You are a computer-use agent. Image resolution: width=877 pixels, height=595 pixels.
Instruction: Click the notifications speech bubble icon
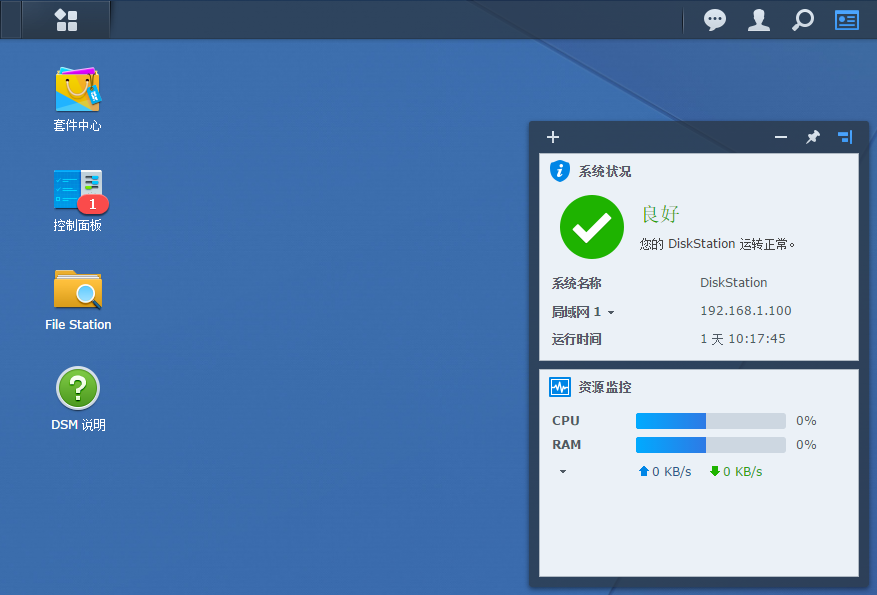click(x=714, y=19)
